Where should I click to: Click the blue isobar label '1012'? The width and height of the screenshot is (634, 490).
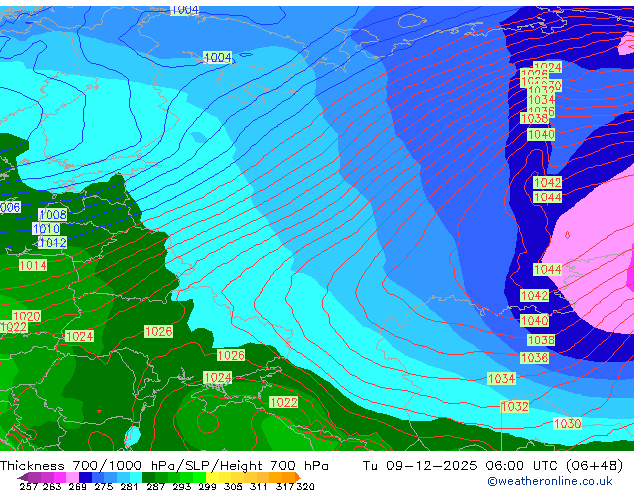tap(53, 243)
